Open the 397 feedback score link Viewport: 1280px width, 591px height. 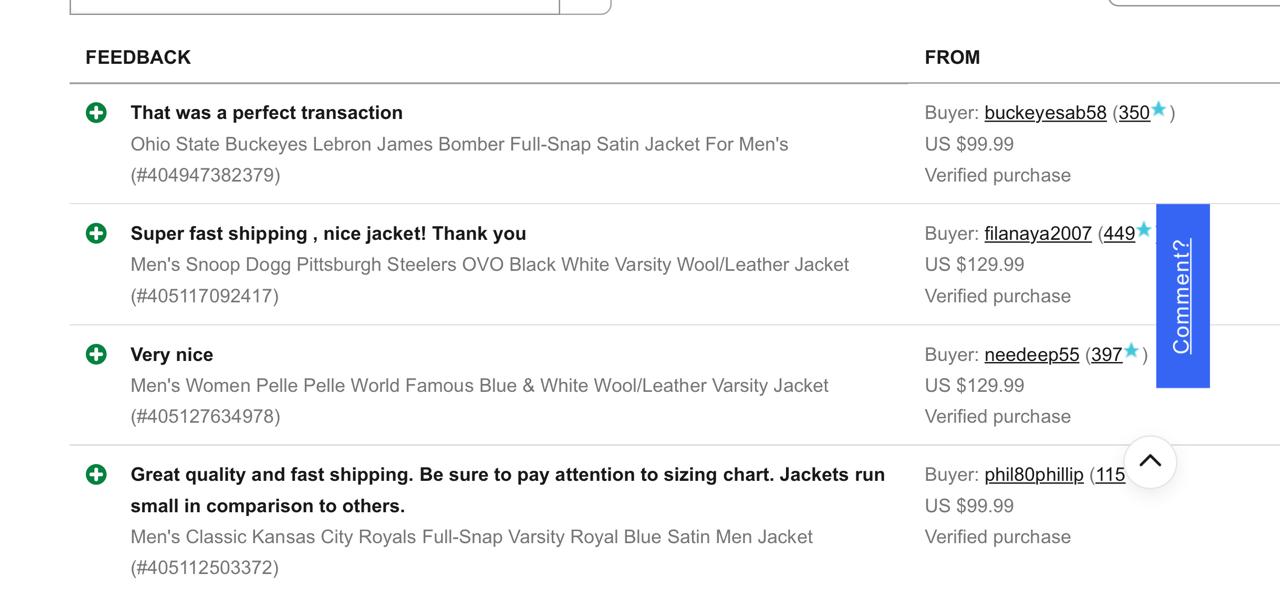tap(1106, 355)
